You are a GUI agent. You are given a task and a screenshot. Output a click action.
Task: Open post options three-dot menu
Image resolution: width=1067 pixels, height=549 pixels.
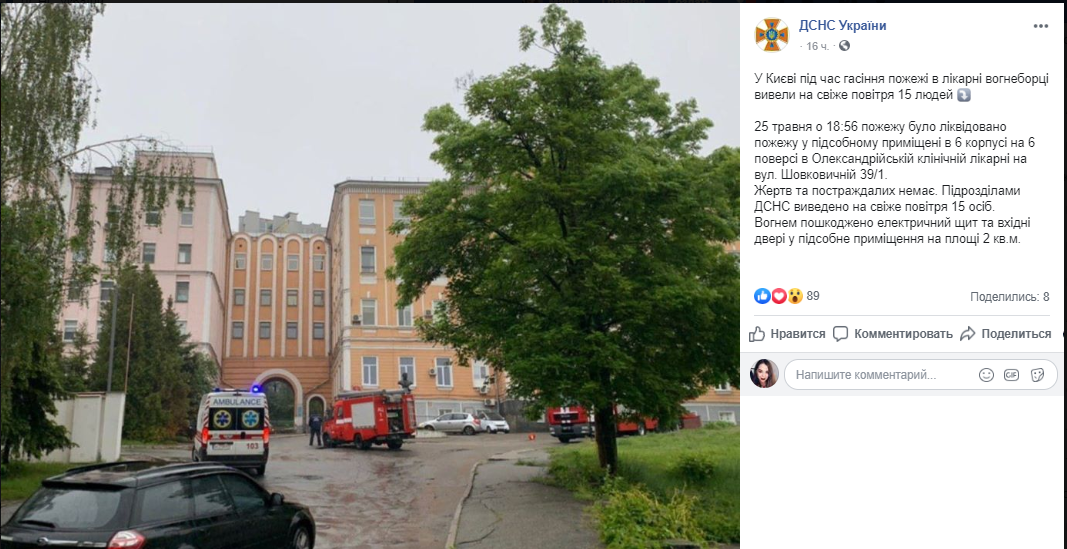pyautogui.click(x=1040, y=26)
